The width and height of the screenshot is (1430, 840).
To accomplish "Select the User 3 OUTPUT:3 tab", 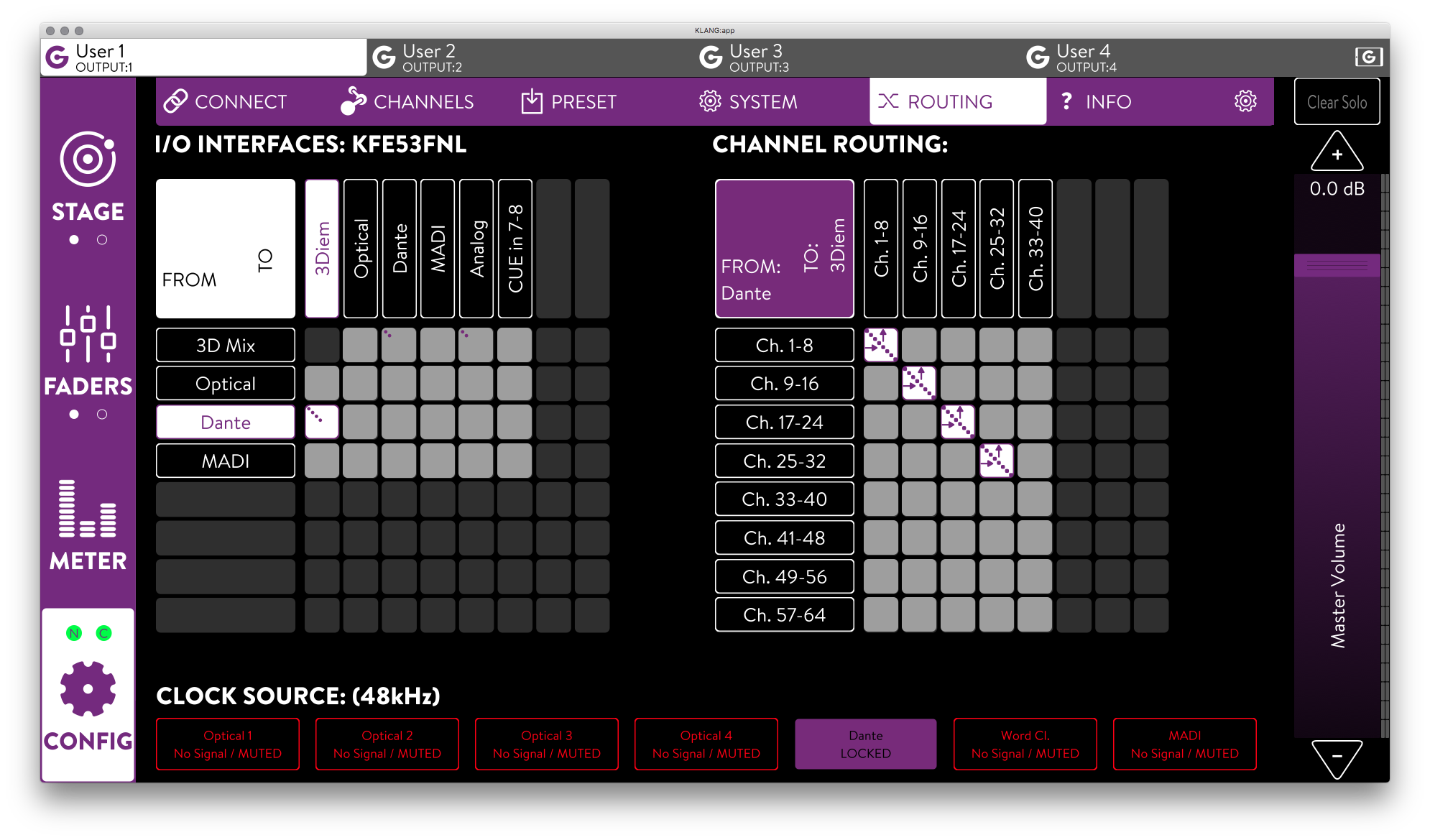I will [857, 57].
